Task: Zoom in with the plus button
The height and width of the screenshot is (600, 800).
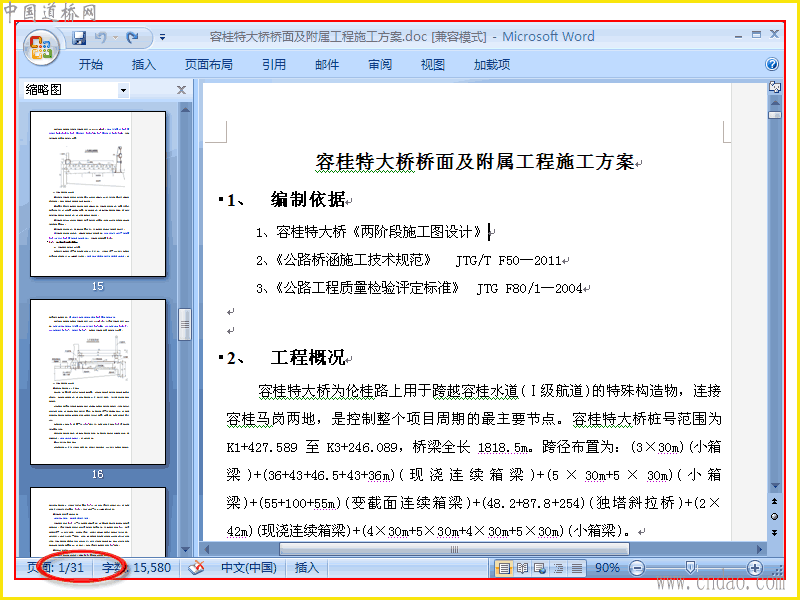Action: pos(755,568)
